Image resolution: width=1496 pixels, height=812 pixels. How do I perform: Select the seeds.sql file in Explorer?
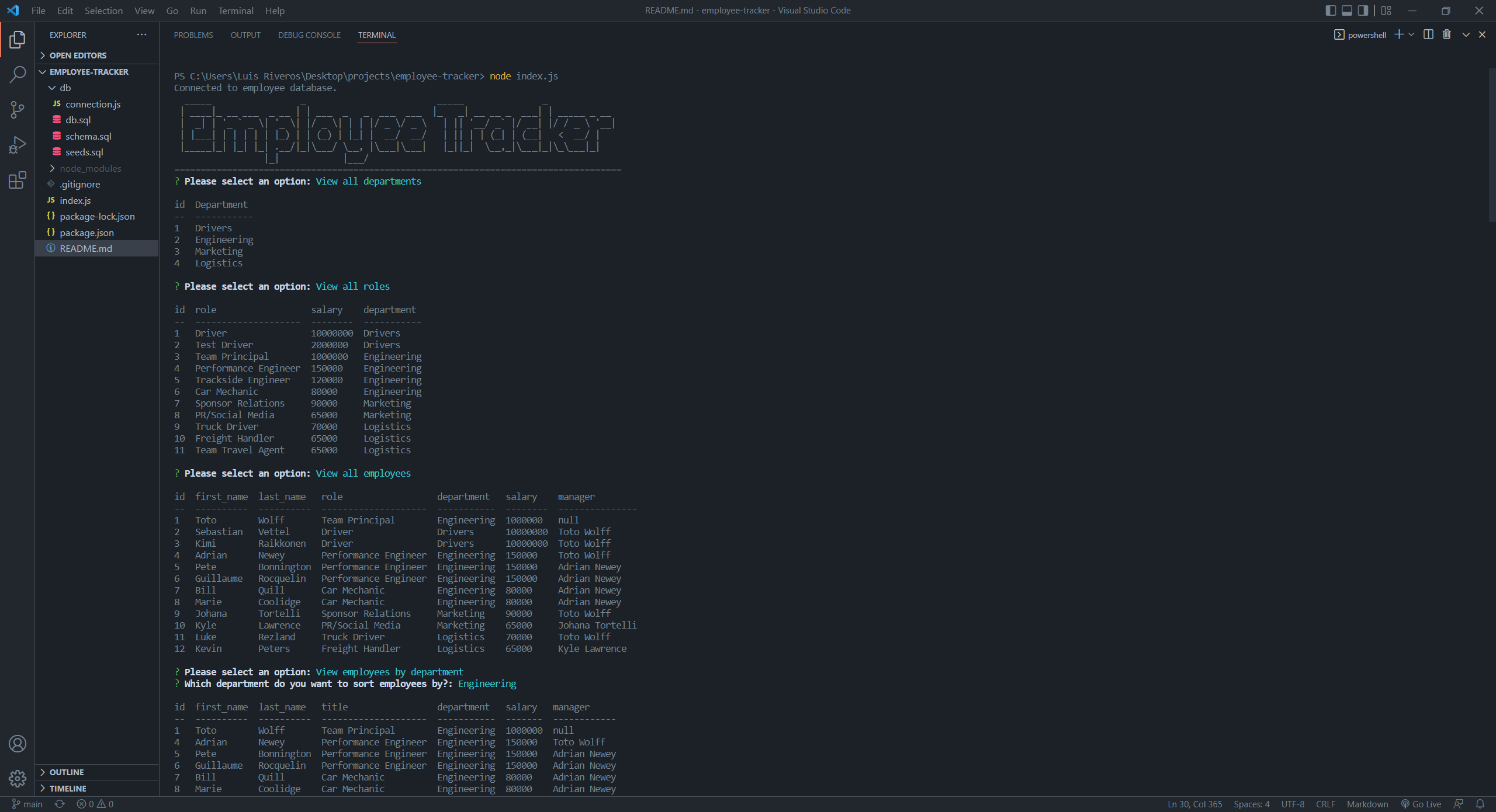[85, 151]
